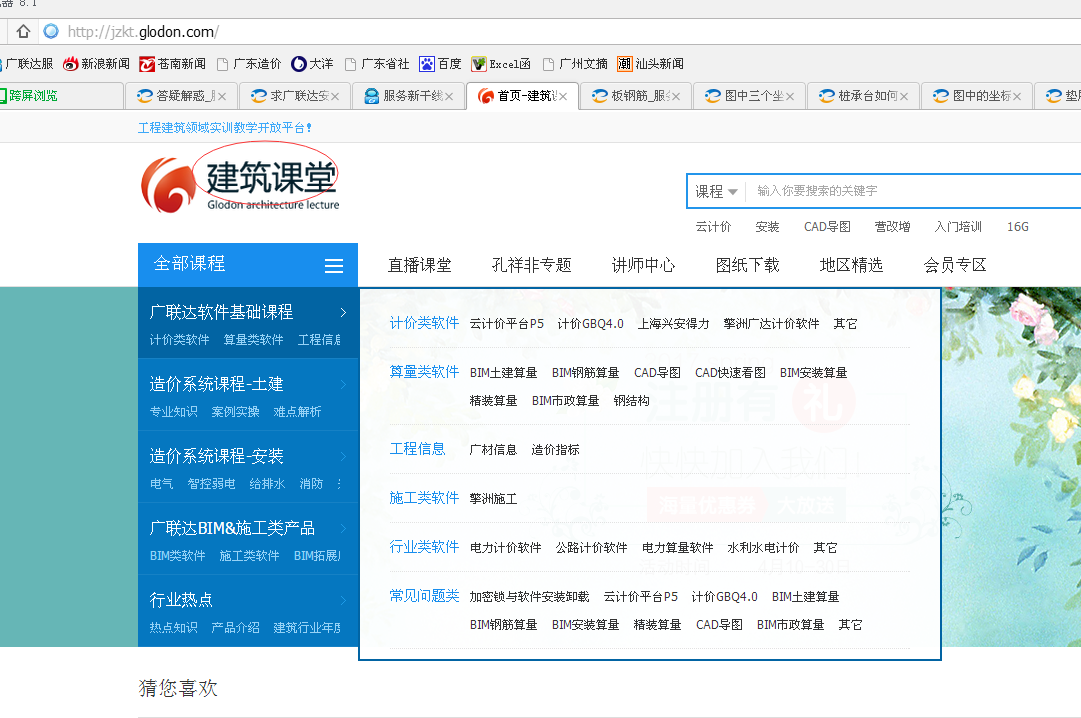1081x718 pixels.
Task: Close the 服务新干线 tab
Action: pyautogui.click(x=449, y=97)
